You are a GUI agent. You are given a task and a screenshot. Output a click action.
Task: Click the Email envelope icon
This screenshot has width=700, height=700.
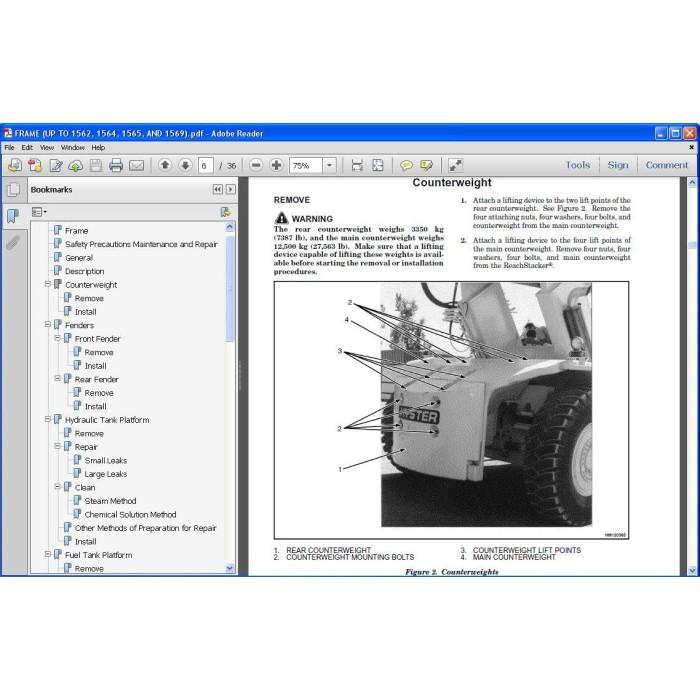click(137, 166)
